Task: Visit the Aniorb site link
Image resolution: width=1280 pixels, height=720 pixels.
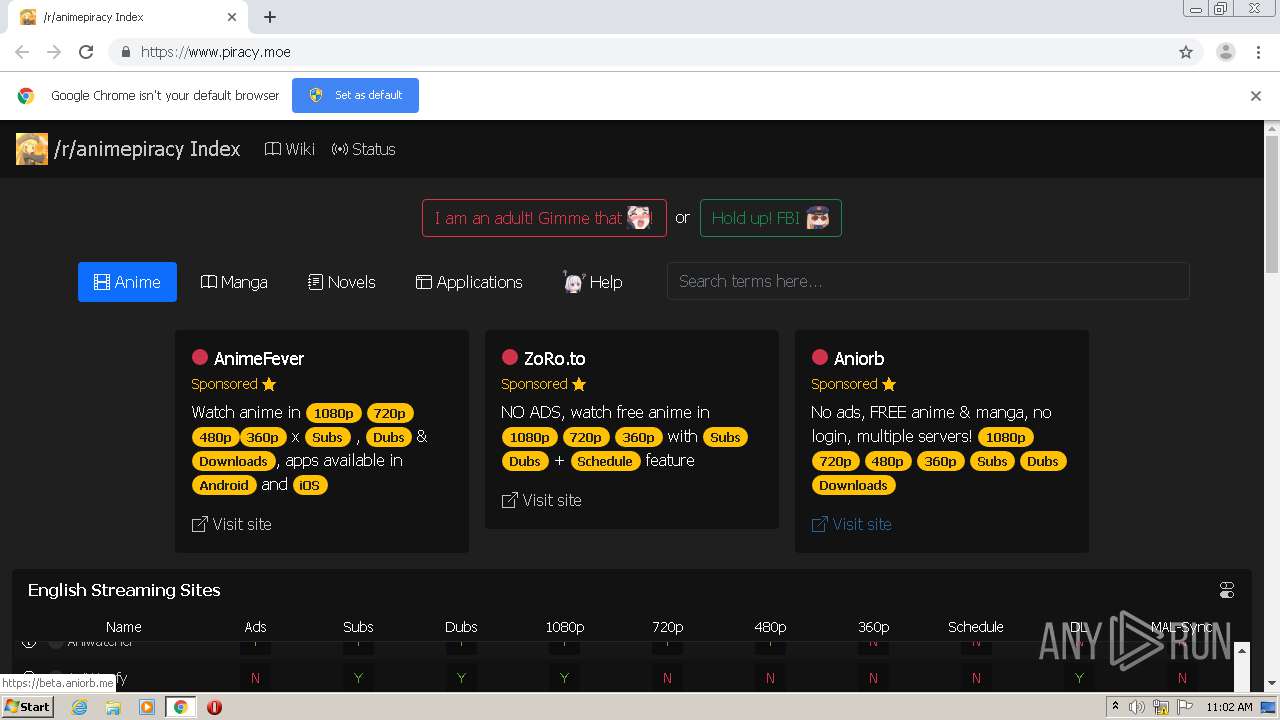Action: coord(851,524)
